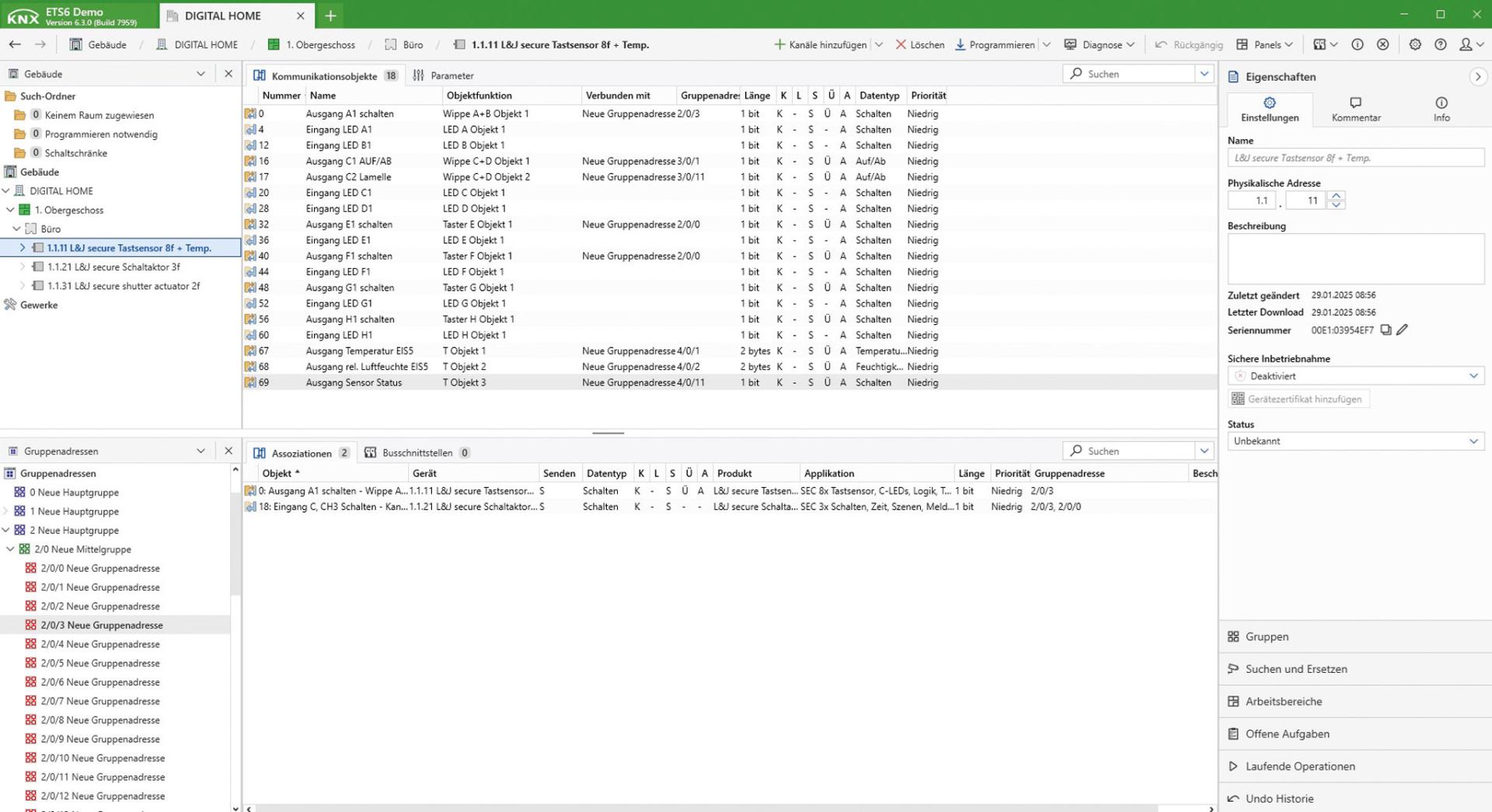Click the Löschen button

tap(920, 44)
